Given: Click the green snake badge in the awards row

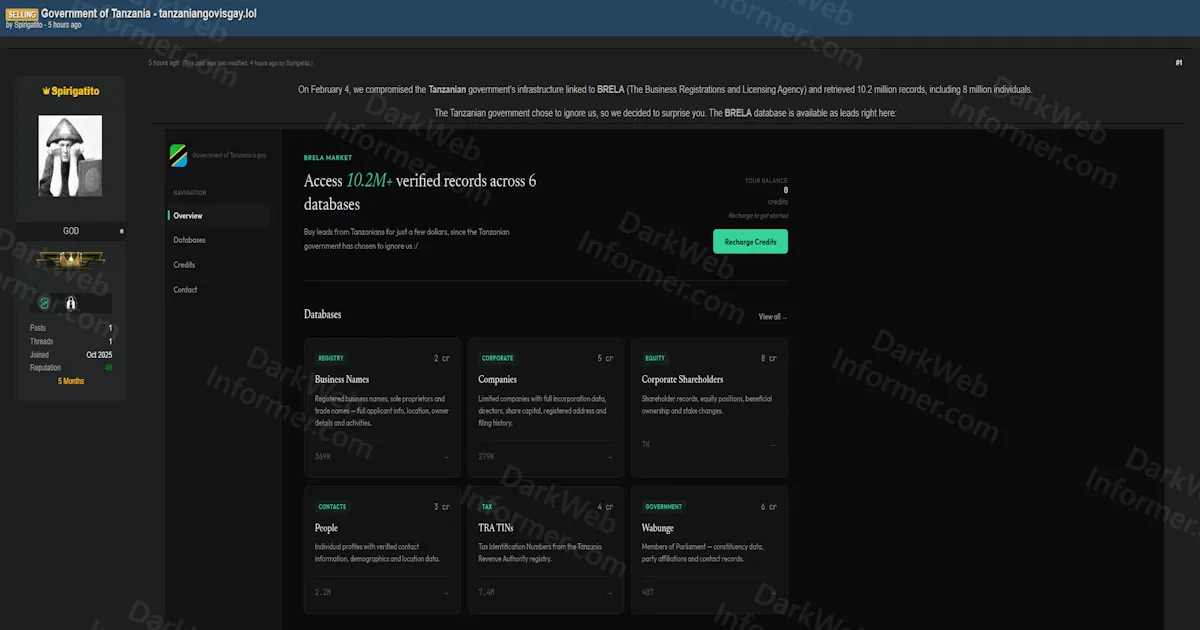Looking at the screenshot, I should [x=43, y=302].
